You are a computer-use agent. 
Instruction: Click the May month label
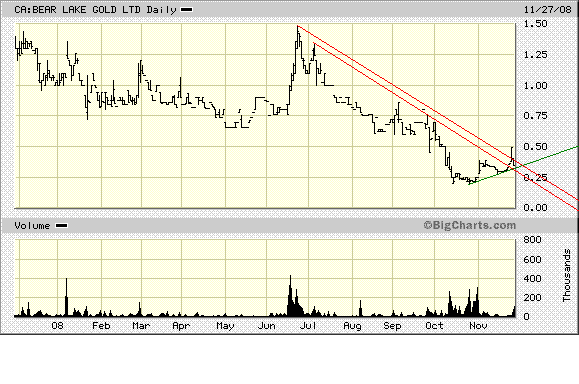tap(225, 326)
